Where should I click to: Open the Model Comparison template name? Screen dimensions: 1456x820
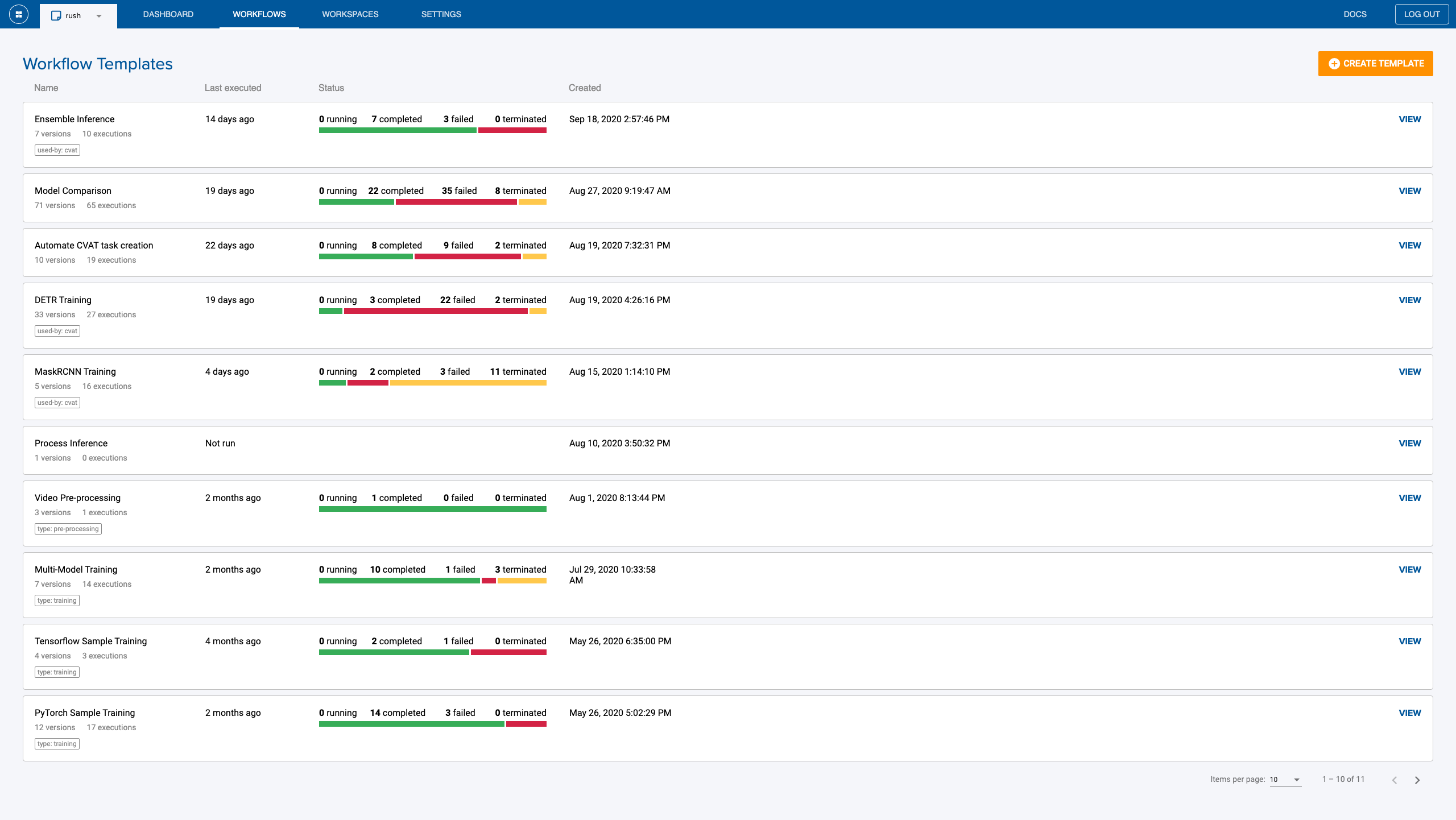coord(73,191)
